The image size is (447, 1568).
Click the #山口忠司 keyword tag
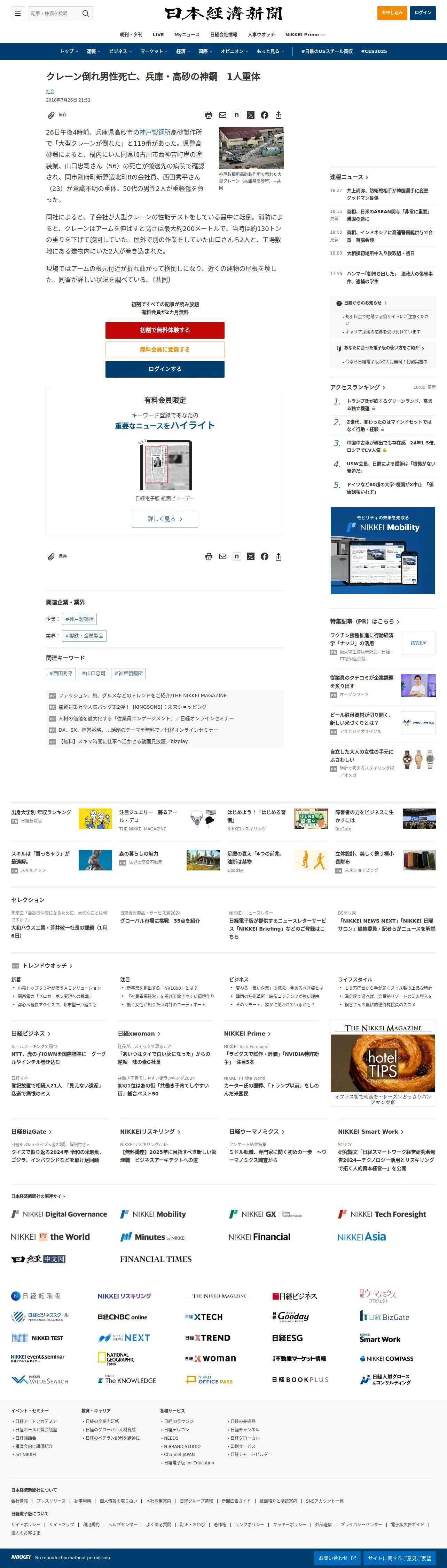tap(94, 673)
